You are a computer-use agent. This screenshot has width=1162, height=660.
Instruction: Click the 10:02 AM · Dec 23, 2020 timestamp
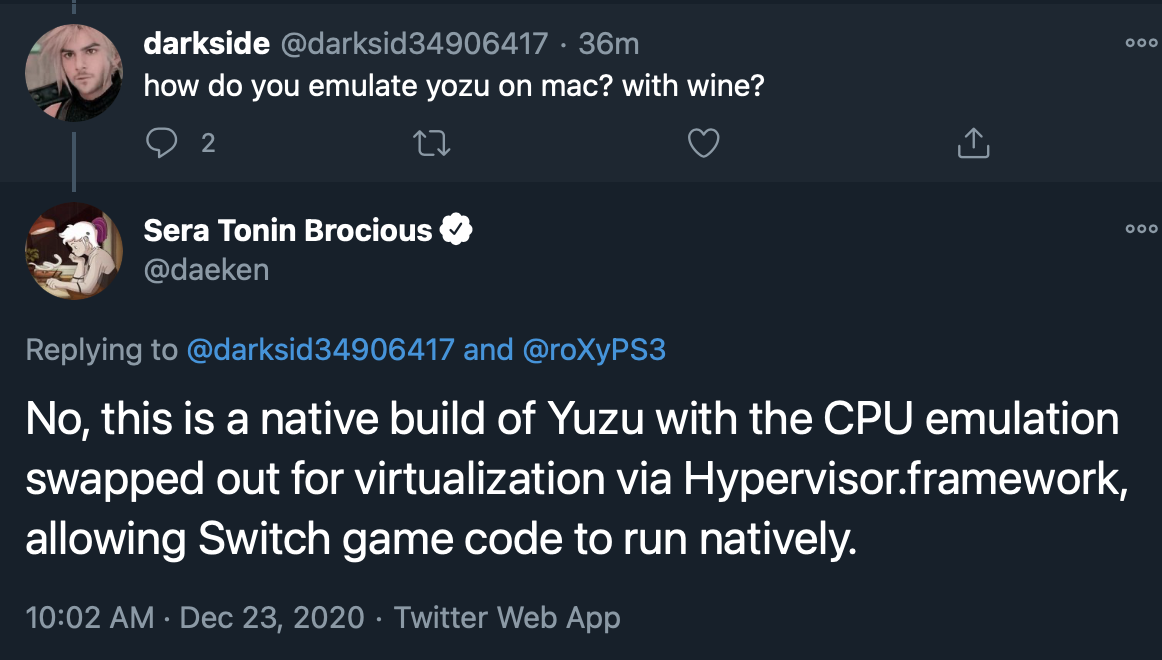tap(195, 617)
